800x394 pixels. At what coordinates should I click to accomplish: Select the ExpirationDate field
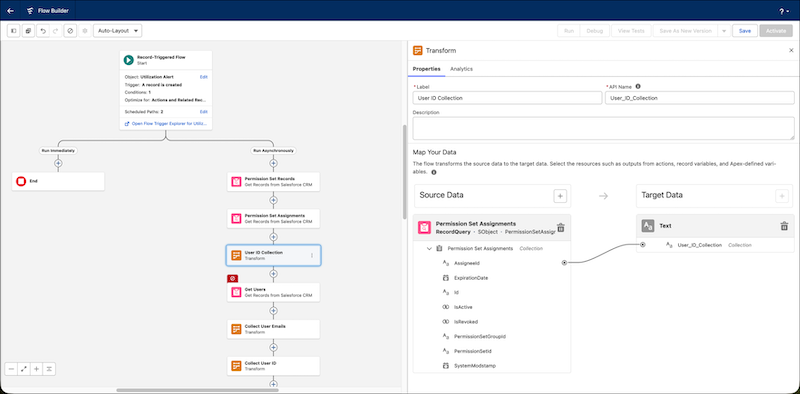click(471, 278)
